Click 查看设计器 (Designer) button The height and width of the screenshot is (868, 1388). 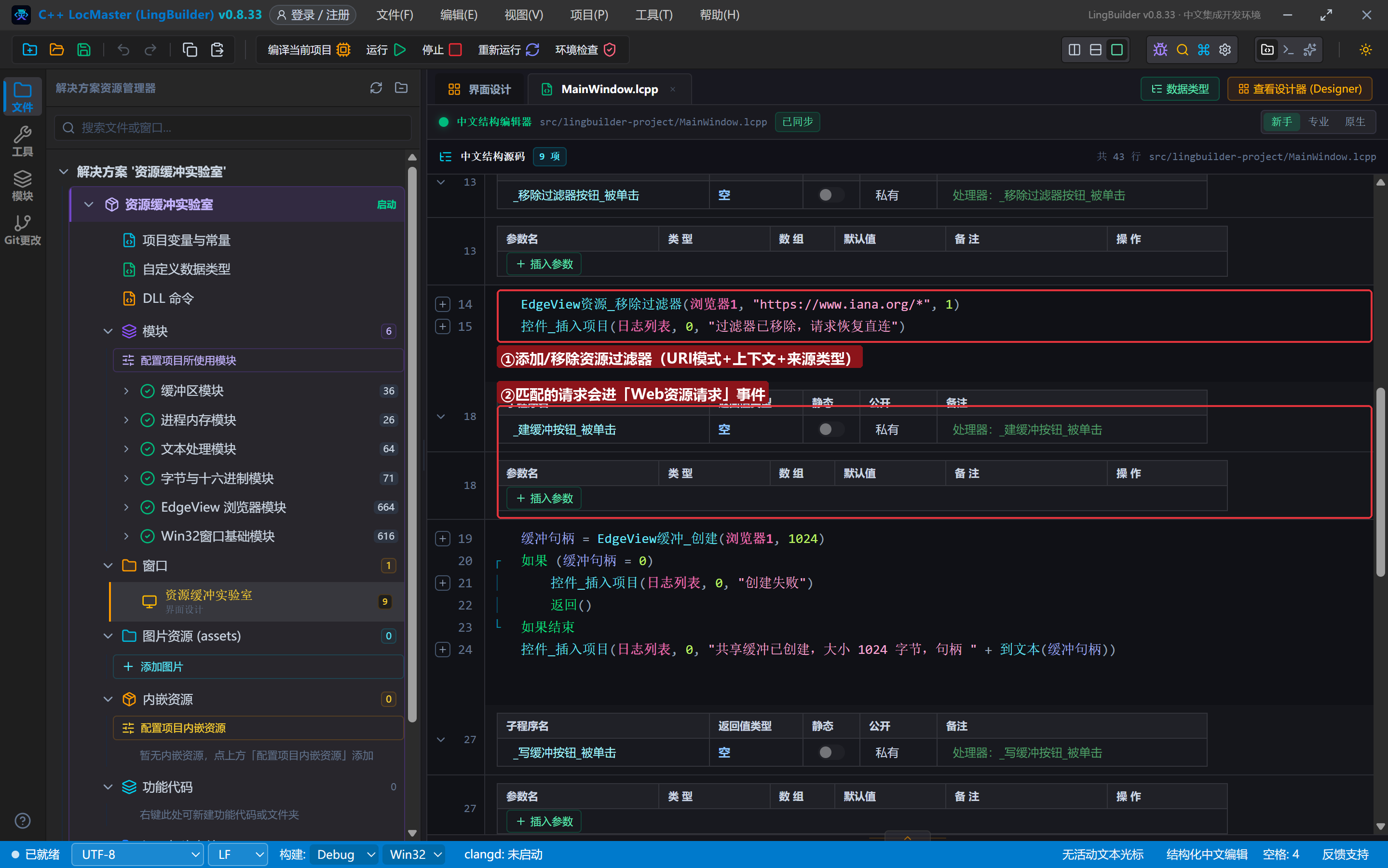1300,89
